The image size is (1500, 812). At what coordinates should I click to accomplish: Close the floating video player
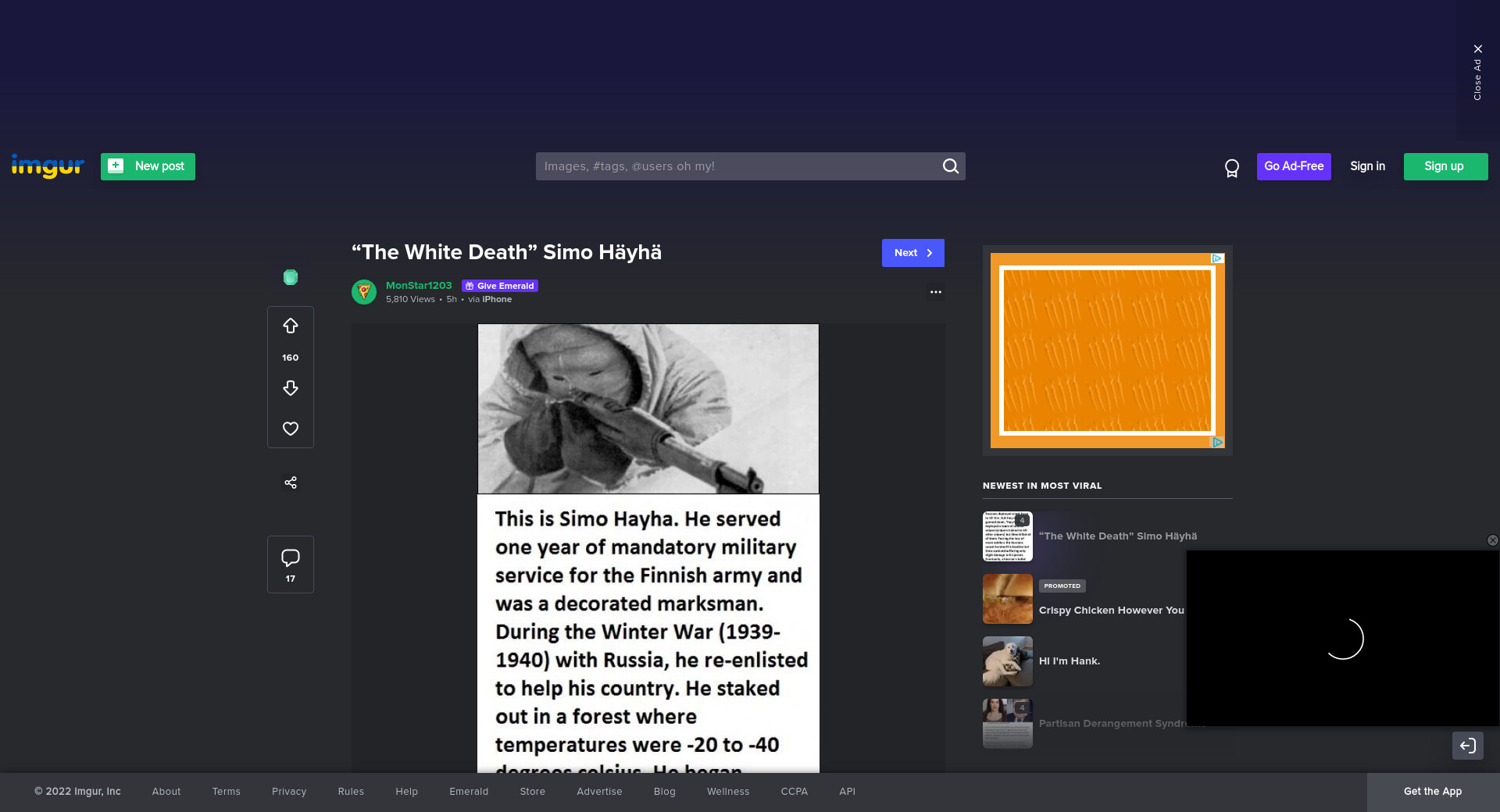[x=1491, y=540]
